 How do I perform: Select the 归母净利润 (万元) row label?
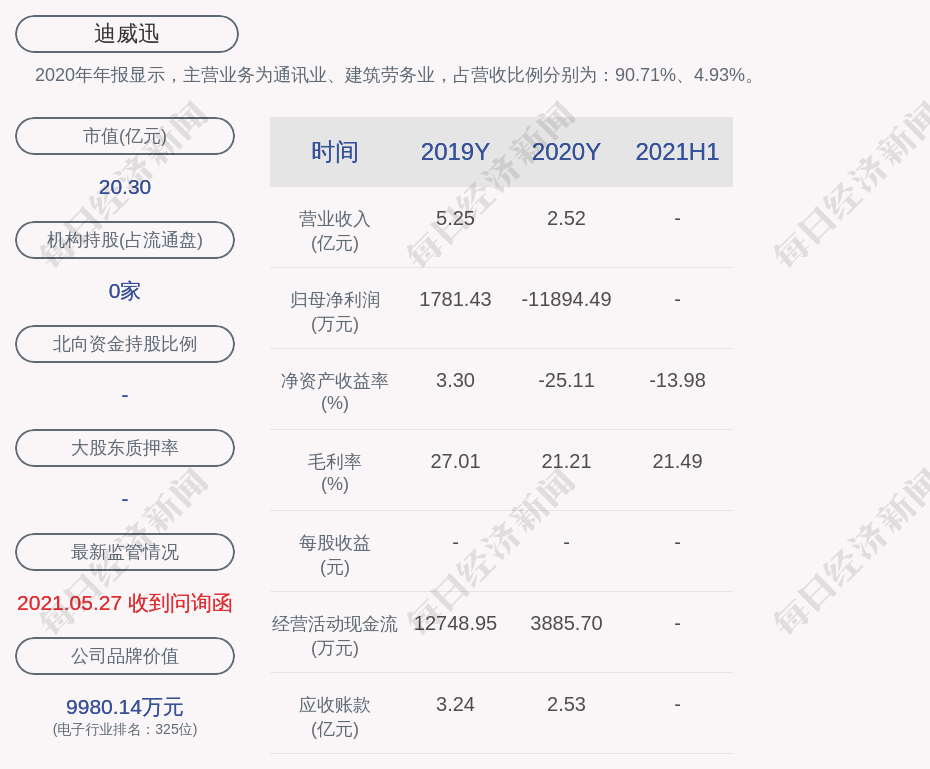(335, 312)
